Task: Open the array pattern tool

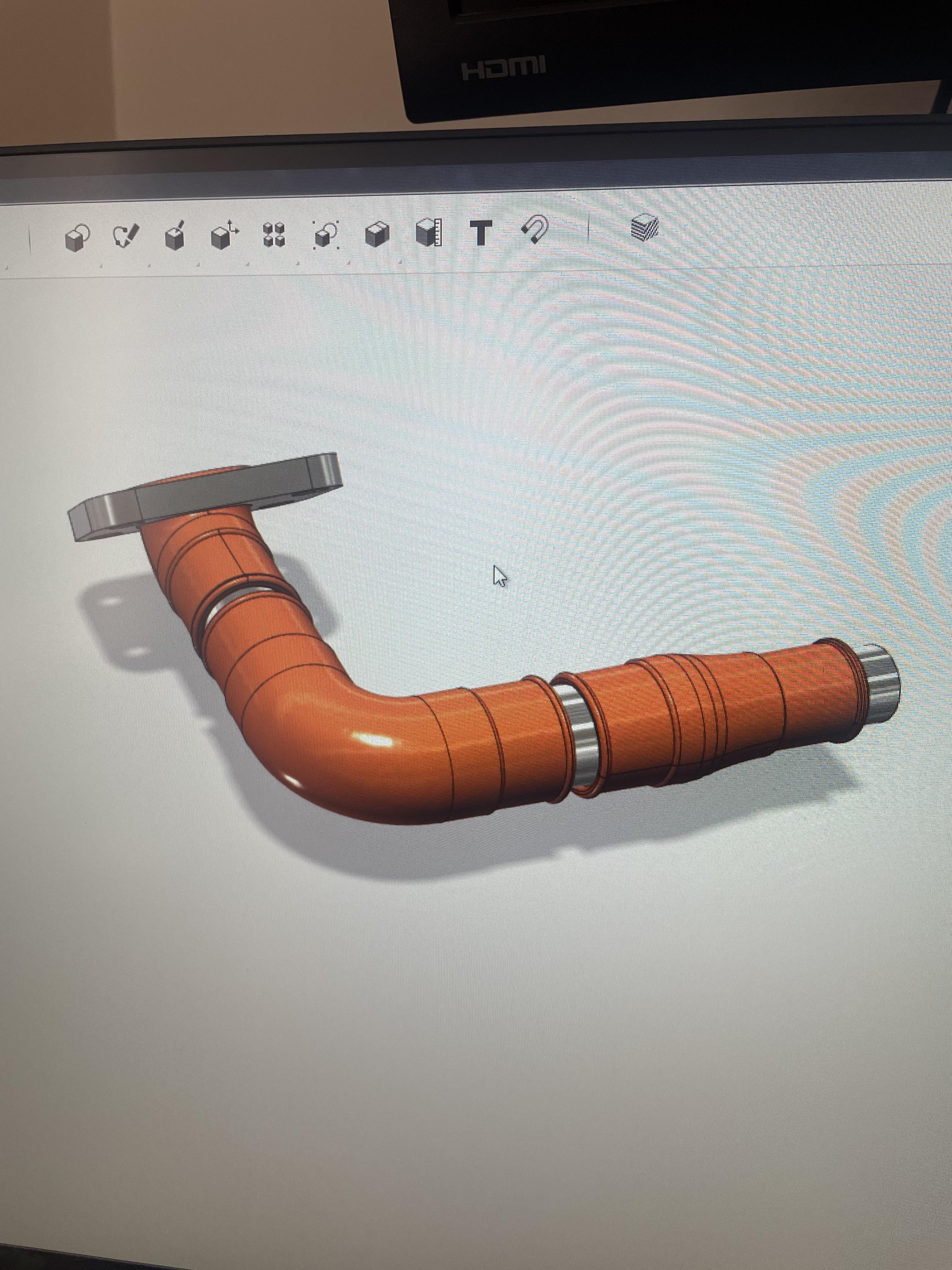Action: pyautogui.click(x=274, y=234)
